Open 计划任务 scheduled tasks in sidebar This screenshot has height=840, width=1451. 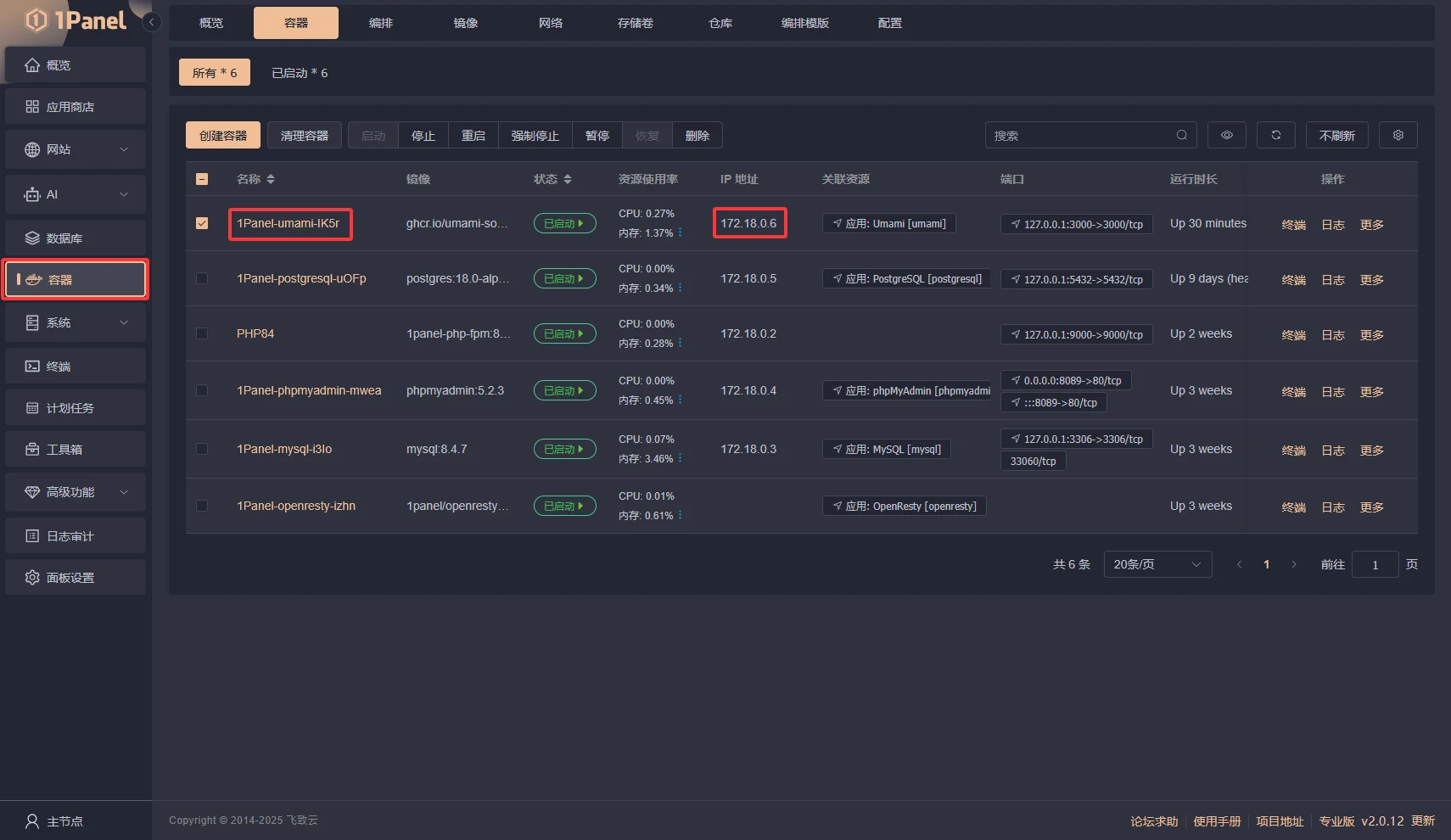coord(75,408)
